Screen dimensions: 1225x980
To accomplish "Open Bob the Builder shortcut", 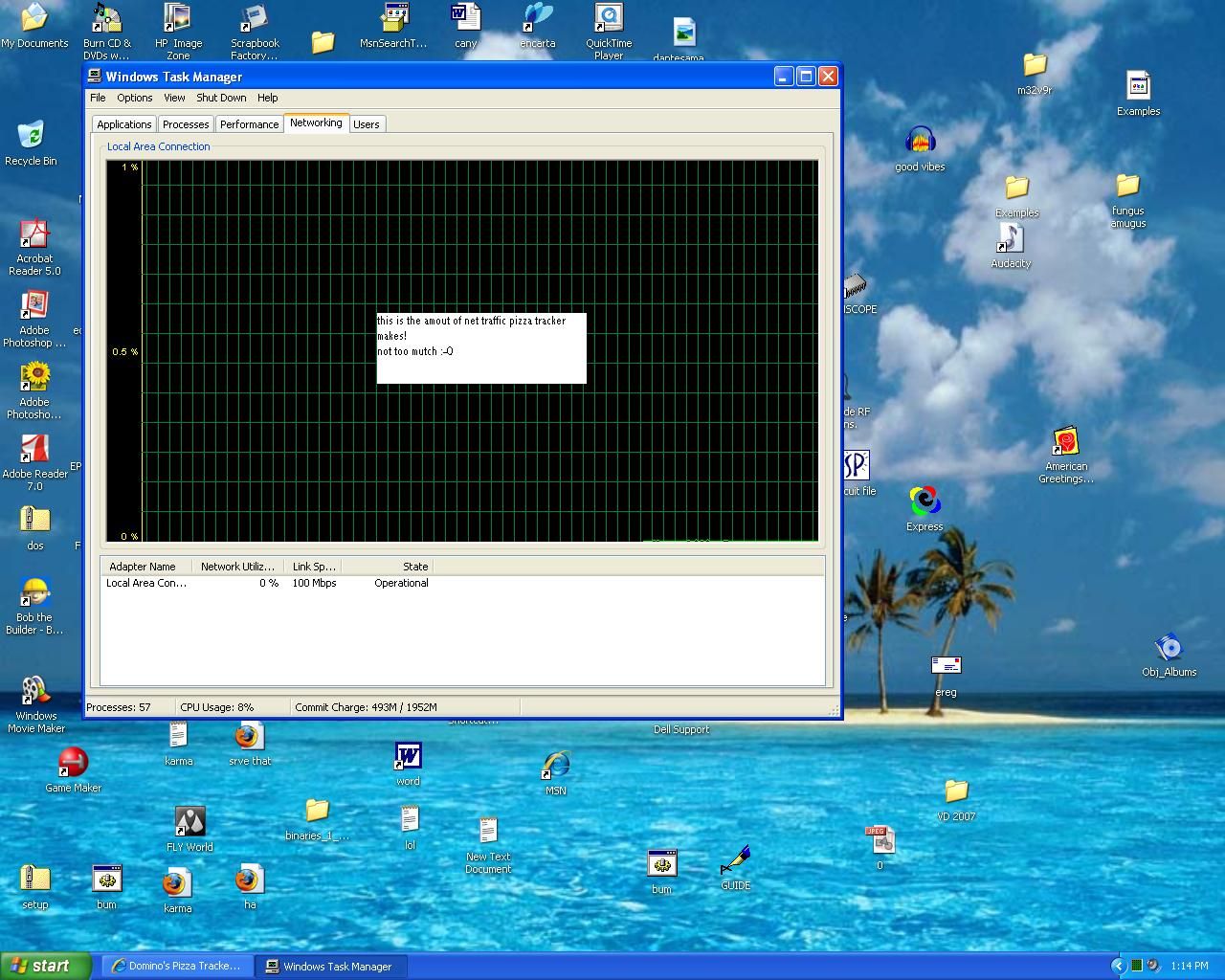I will click(x=34, y=606).
